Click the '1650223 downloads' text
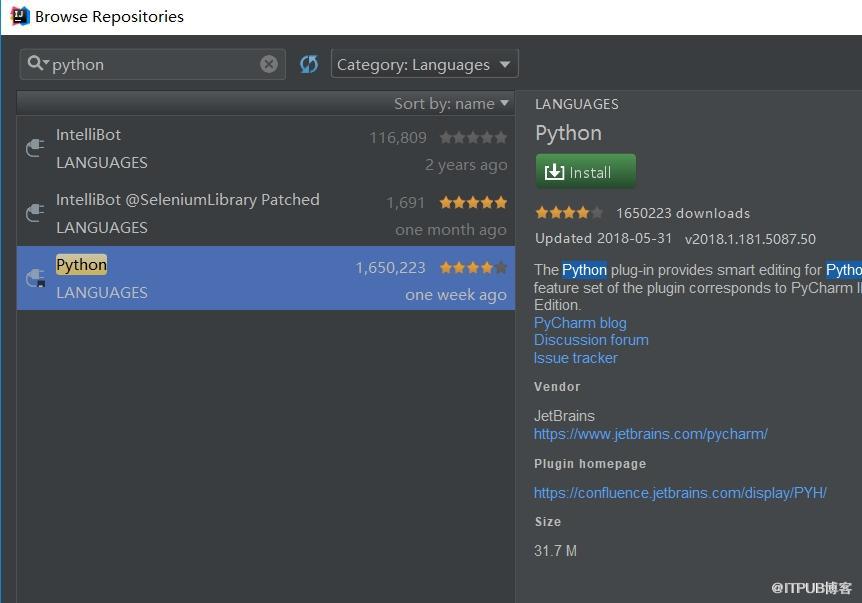Viewport: 862px width, 603px height. pos(683,213)
